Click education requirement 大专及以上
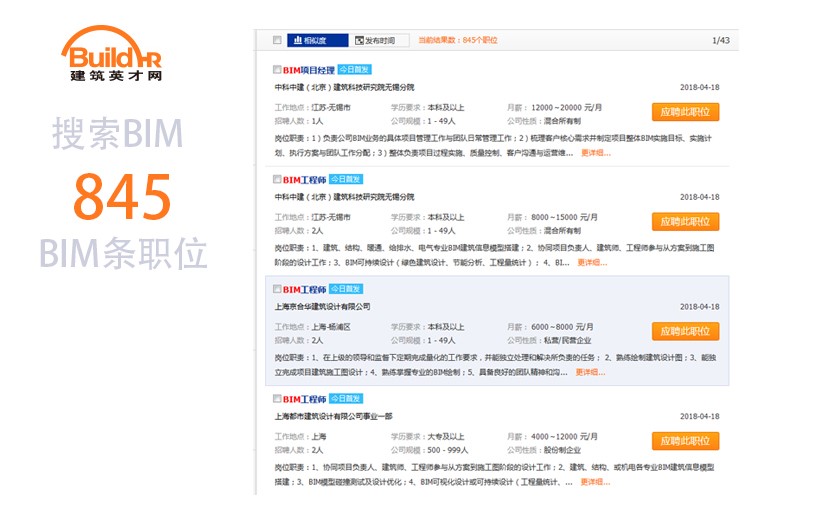 [446, 437]
